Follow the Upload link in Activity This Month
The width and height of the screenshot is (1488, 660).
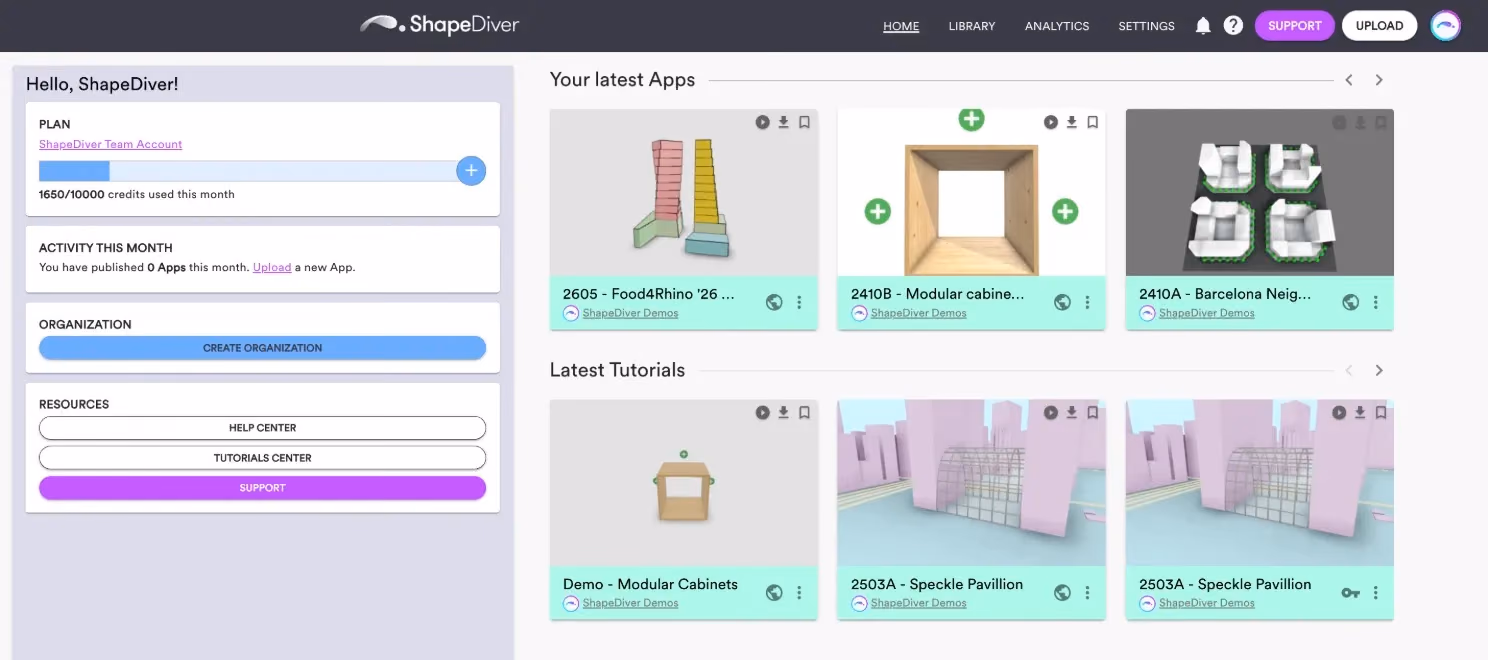272,267
